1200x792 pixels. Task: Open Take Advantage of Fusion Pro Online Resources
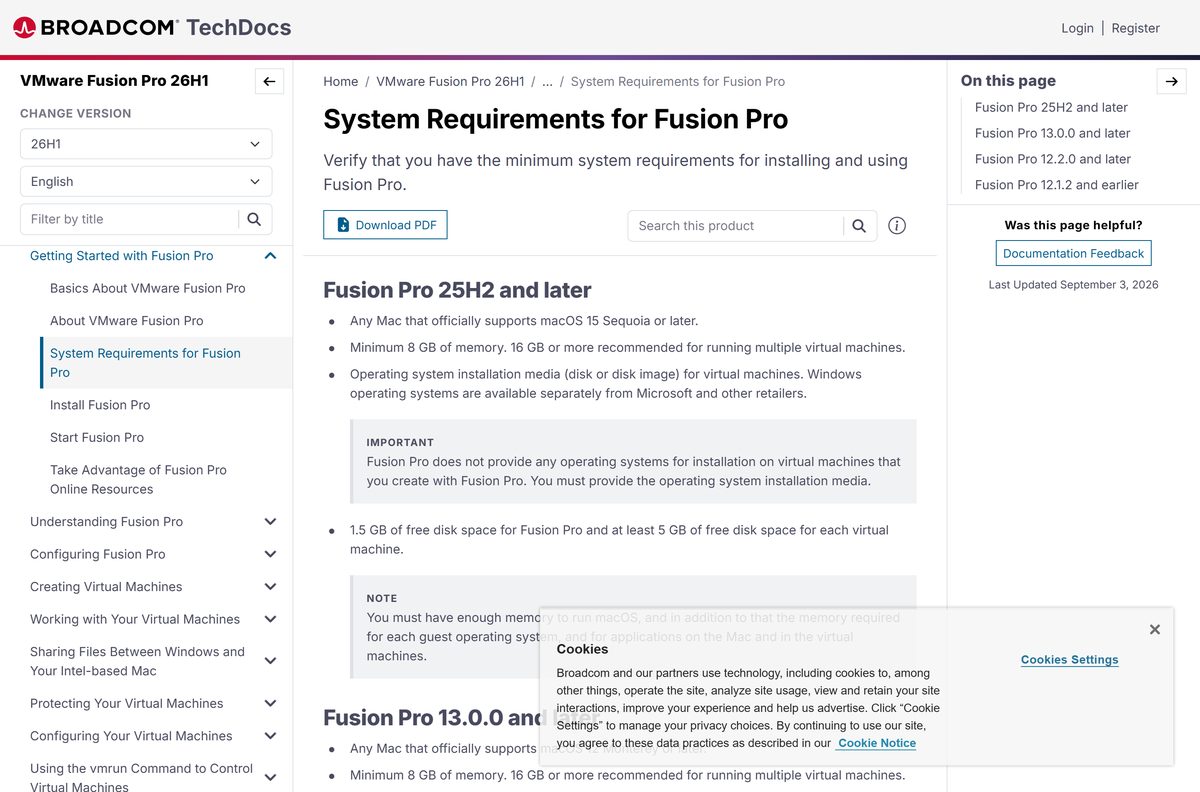[x=138, y=480]
